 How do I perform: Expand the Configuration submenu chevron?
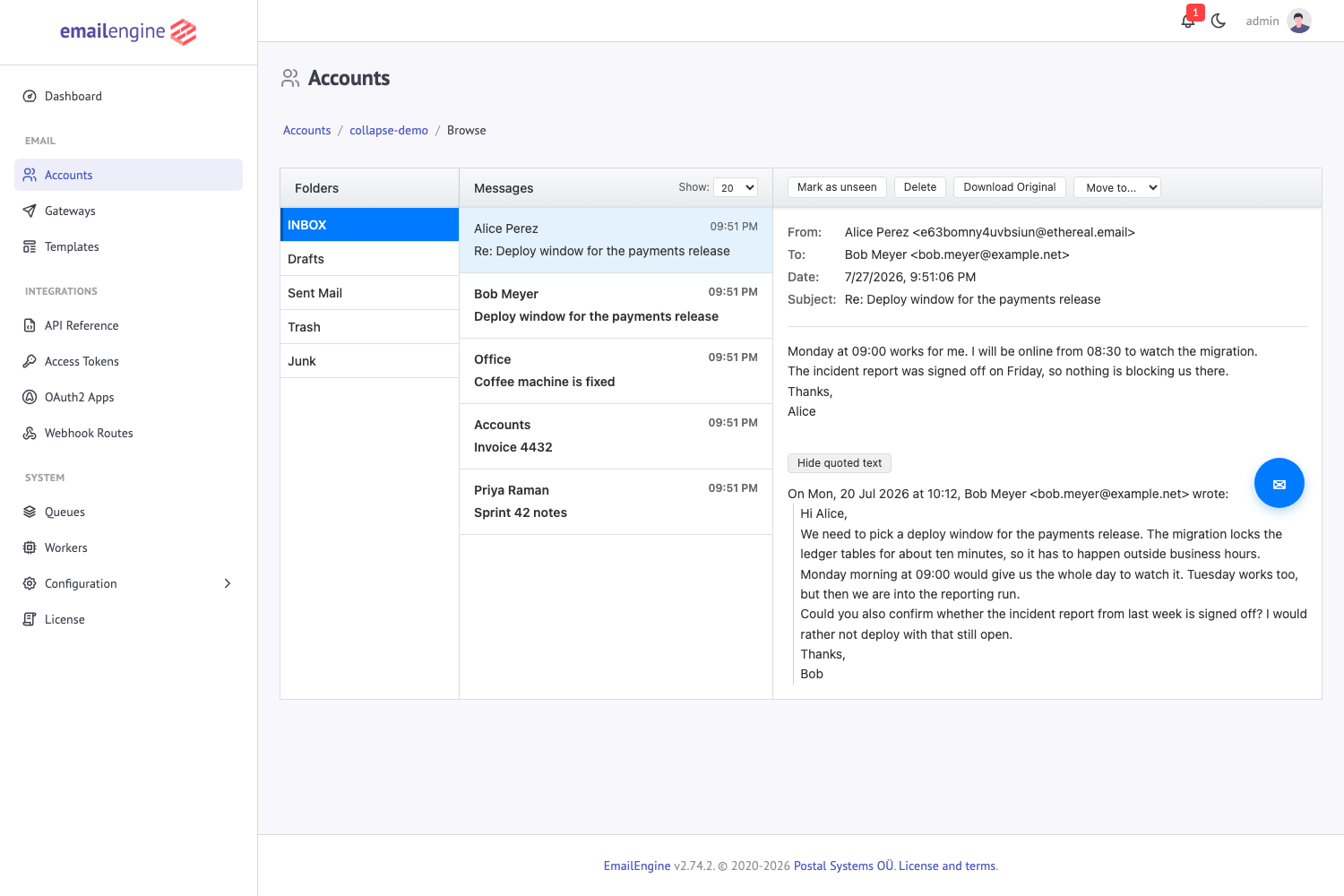(228, 583)
